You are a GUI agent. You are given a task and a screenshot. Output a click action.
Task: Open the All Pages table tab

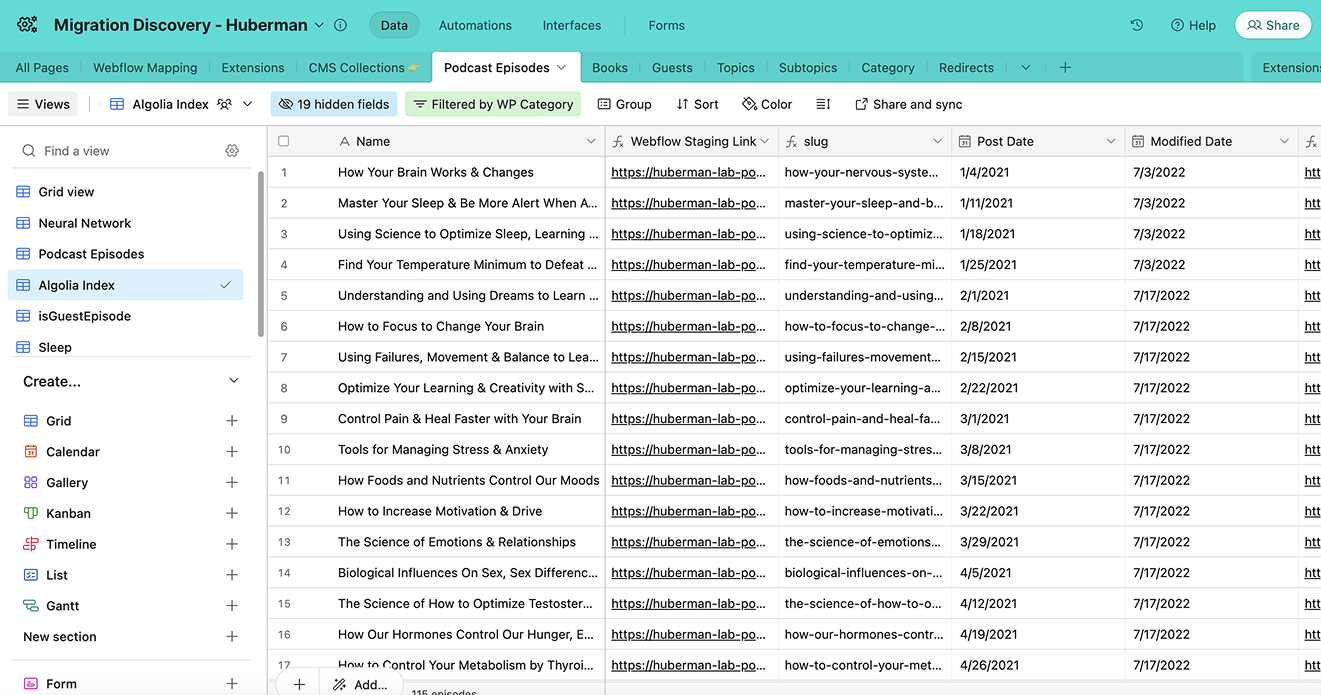tap(42, 67)
